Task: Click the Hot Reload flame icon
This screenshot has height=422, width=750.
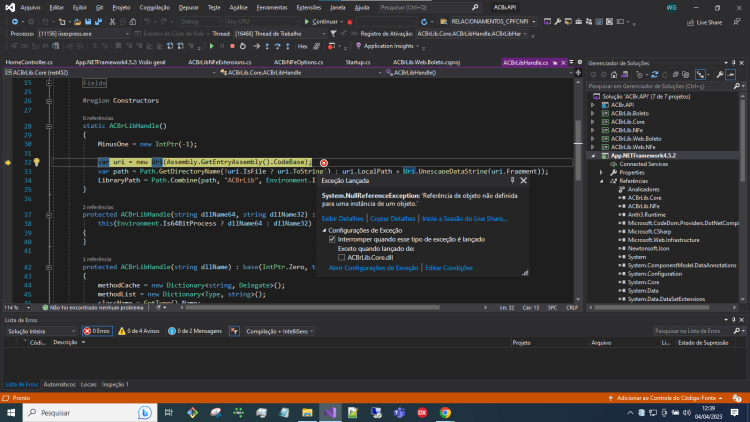Action: [350, 22]
